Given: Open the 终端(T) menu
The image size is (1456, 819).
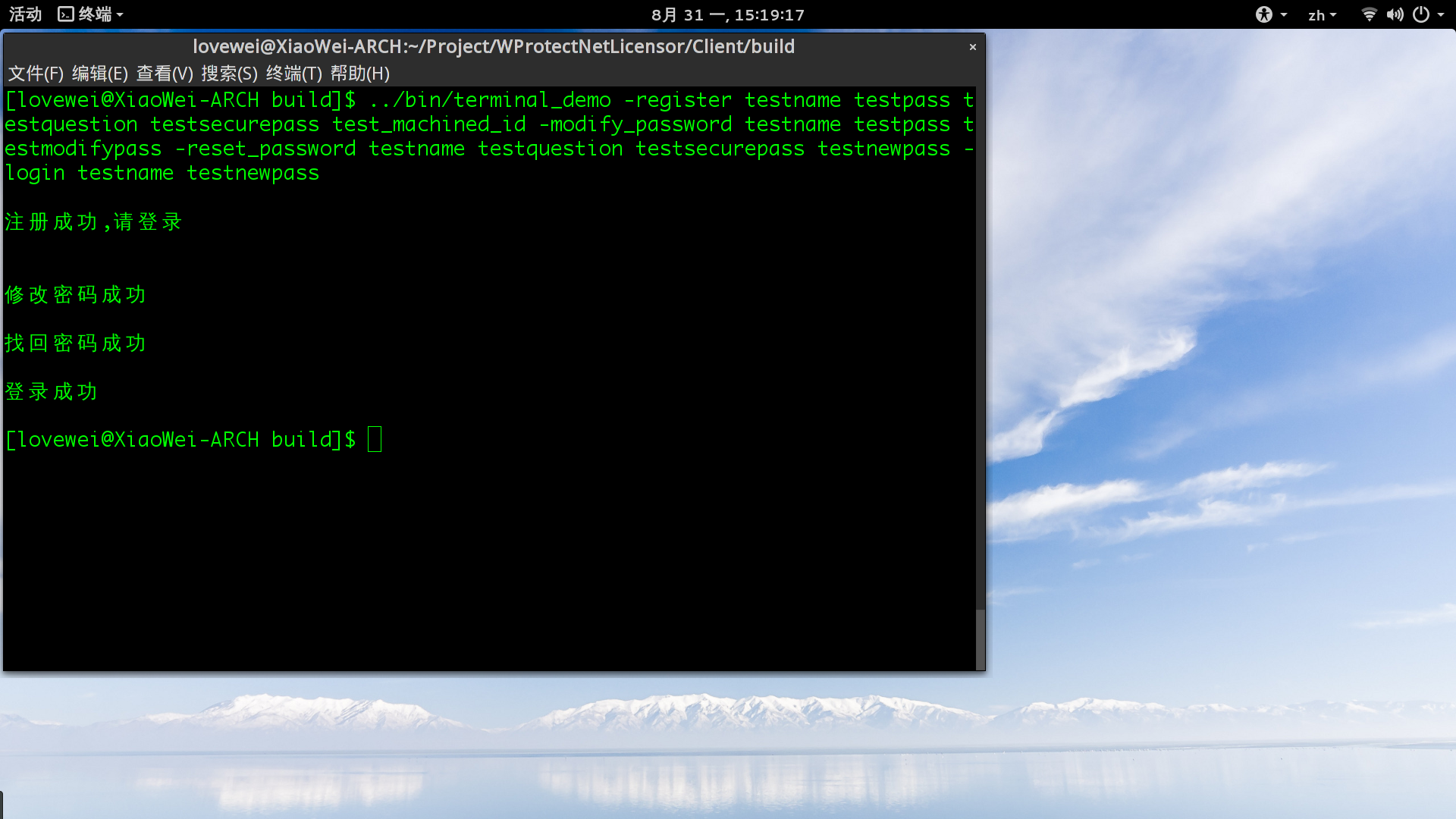Looking at the screenshot, I should [x=294, y=74].
